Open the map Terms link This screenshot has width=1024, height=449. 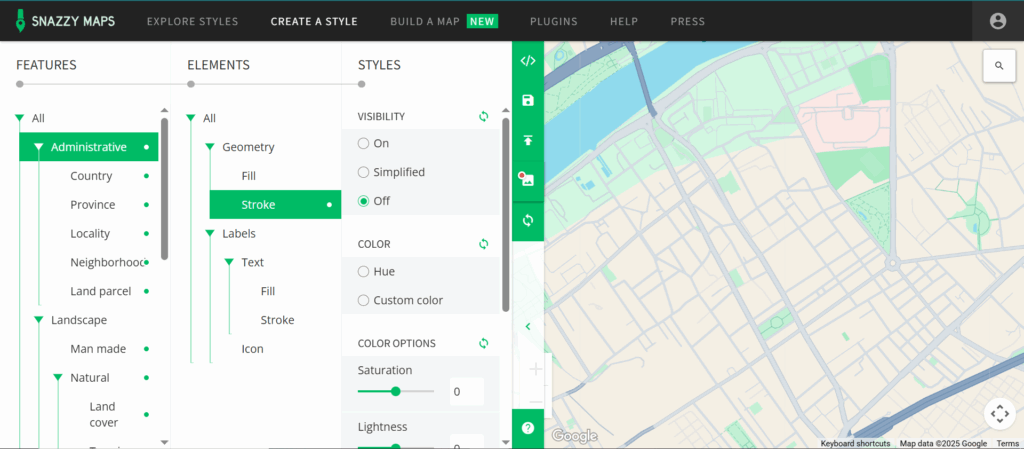click(x=1008, y=444)
